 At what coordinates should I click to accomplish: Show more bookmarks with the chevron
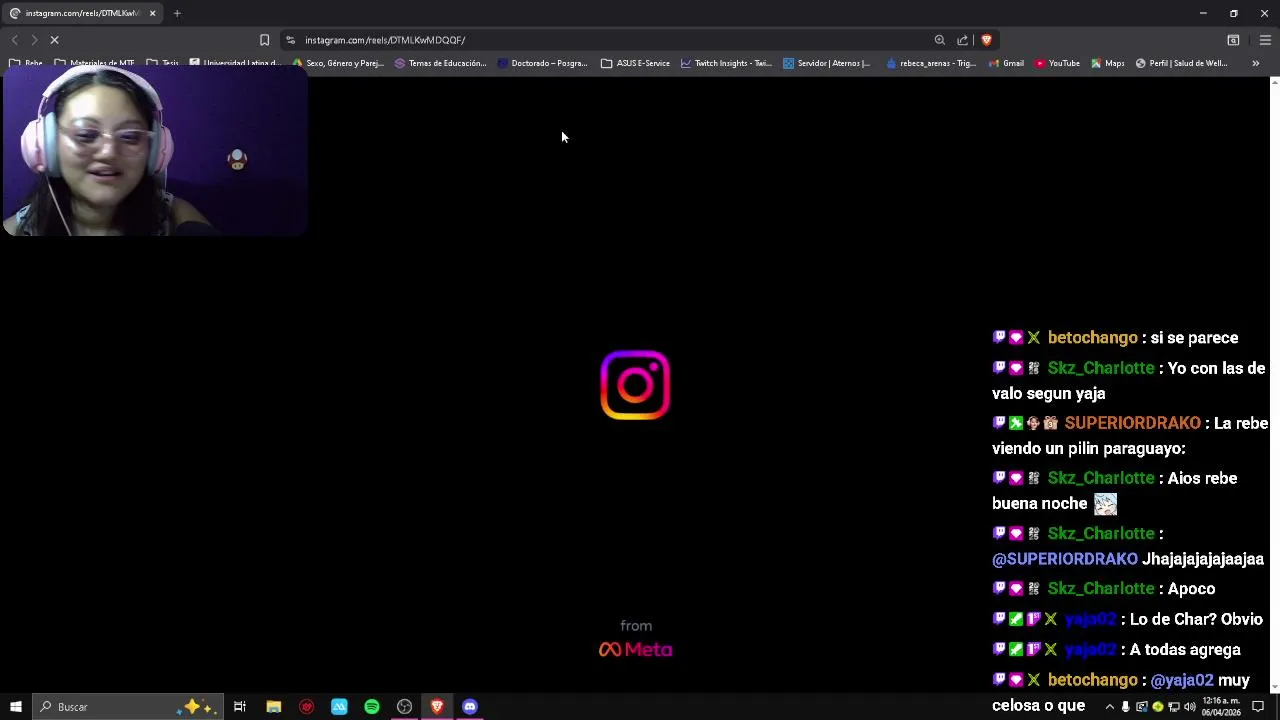(x=1255, y=63)
